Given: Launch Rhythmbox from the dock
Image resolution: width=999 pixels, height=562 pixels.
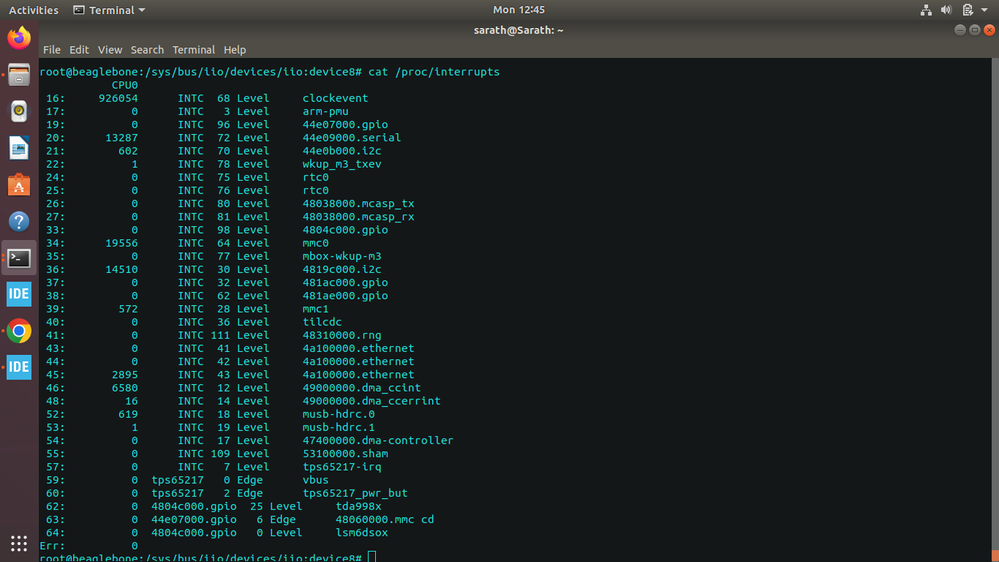Looking at the screenshot, I should [18, 112].
